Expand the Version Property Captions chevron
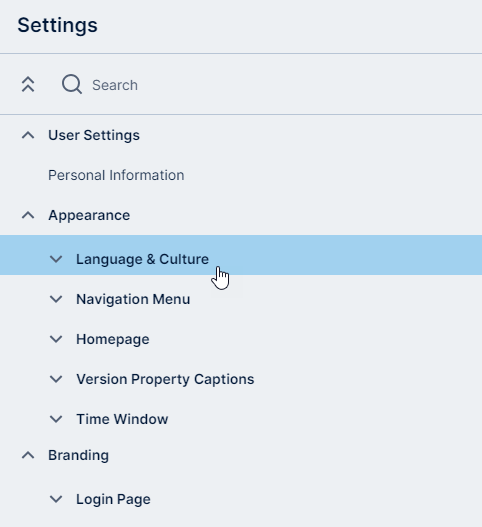Viewport: 482px width, 527px height. (x=56, y=379)
